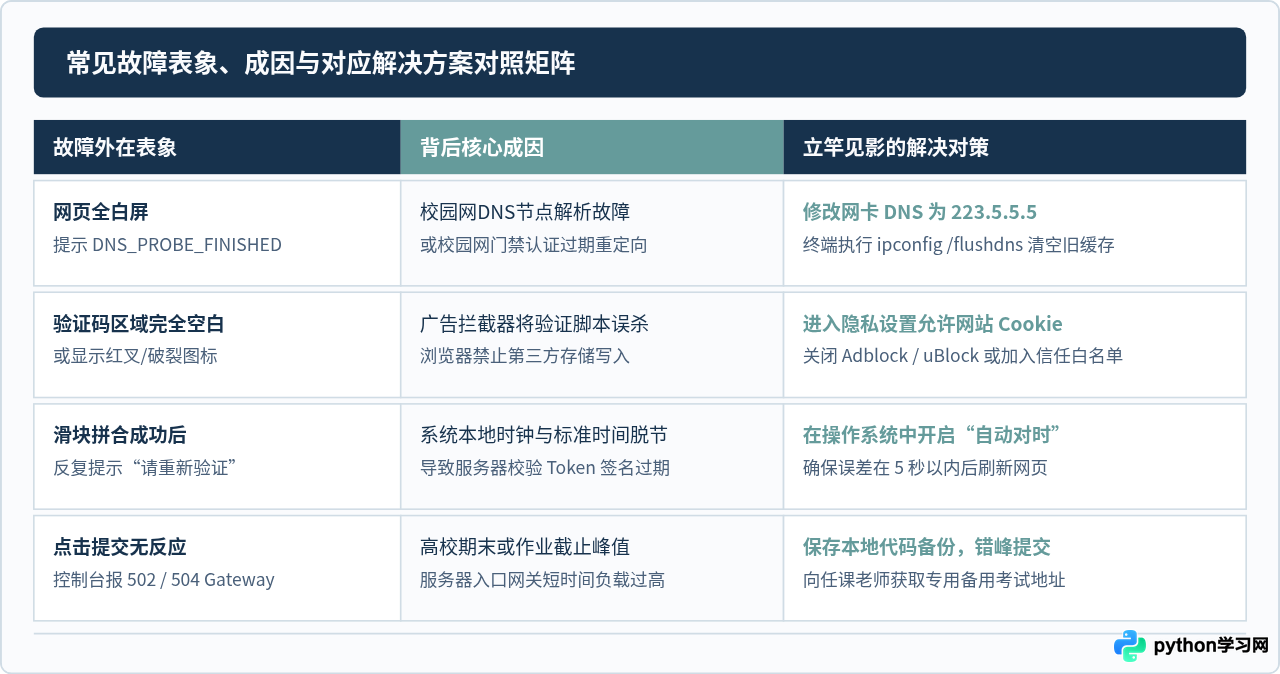Click the '网页全白屏' heading
Screen dimensions: 1280x674
click(101, 212)
